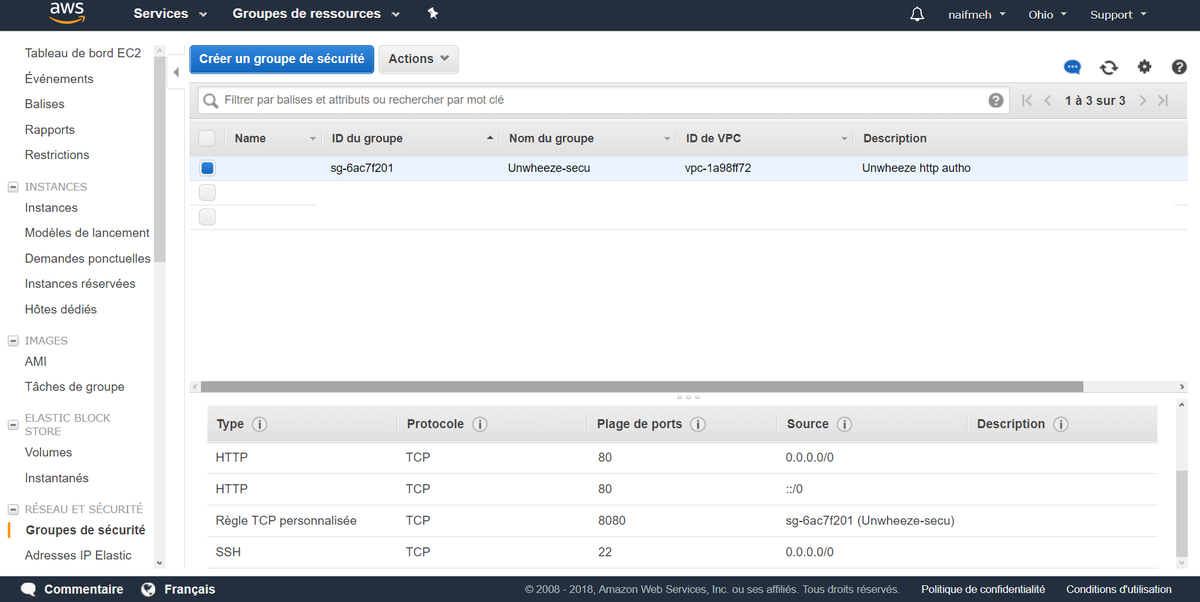Click the help question mark icon at top right
The image size is (1200, 602).
pos(1179,67)
